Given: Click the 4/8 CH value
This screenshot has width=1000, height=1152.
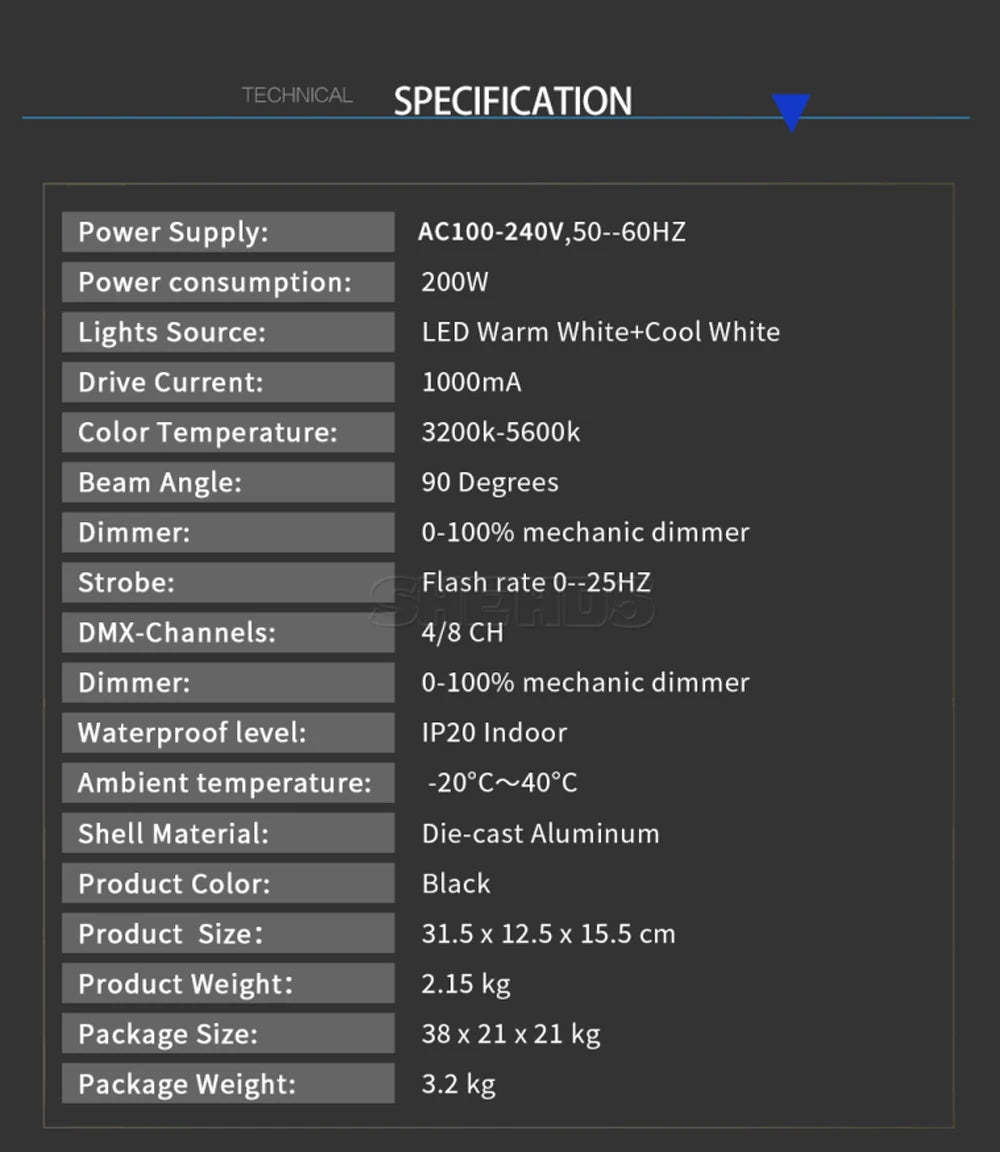Looking at the screenshot, I should pos(463,633).
